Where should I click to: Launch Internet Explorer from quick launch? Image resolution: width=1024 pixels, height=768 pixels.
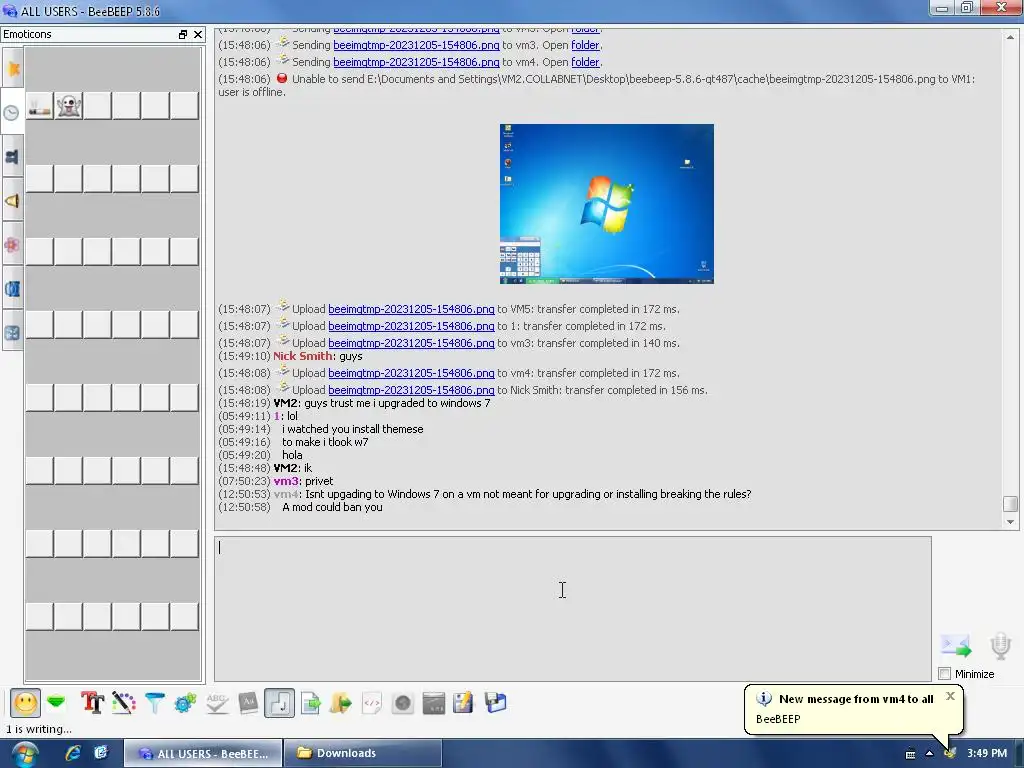[x=72, y=753]
